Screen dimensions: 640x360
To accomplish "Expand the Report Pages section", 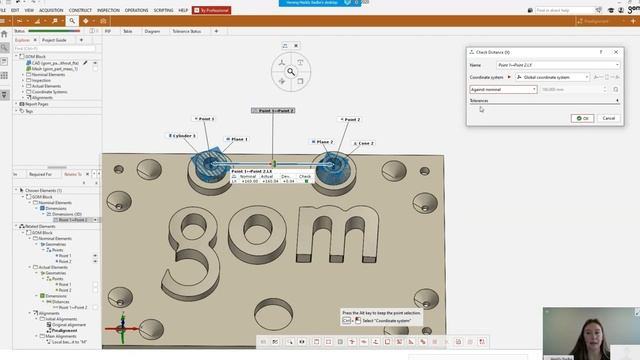I will click(x=16, y=104).
